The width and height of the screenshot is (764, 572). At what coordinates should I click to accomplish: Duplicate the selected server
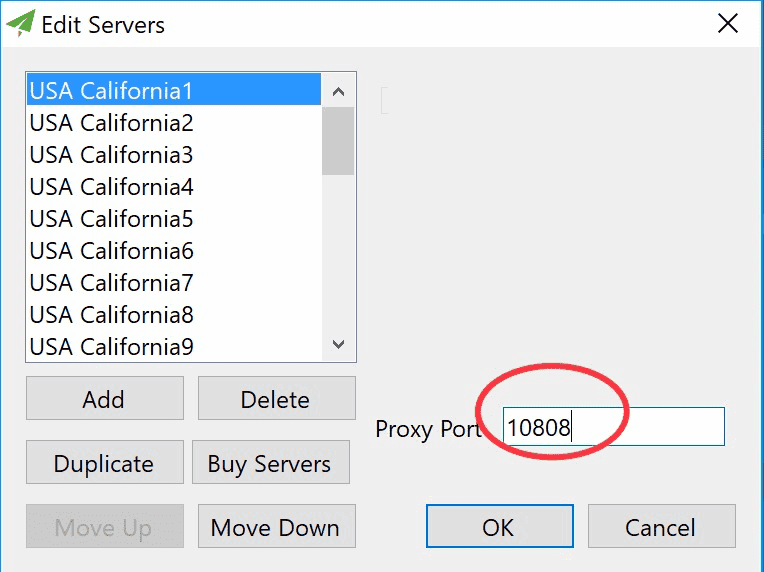104,463
